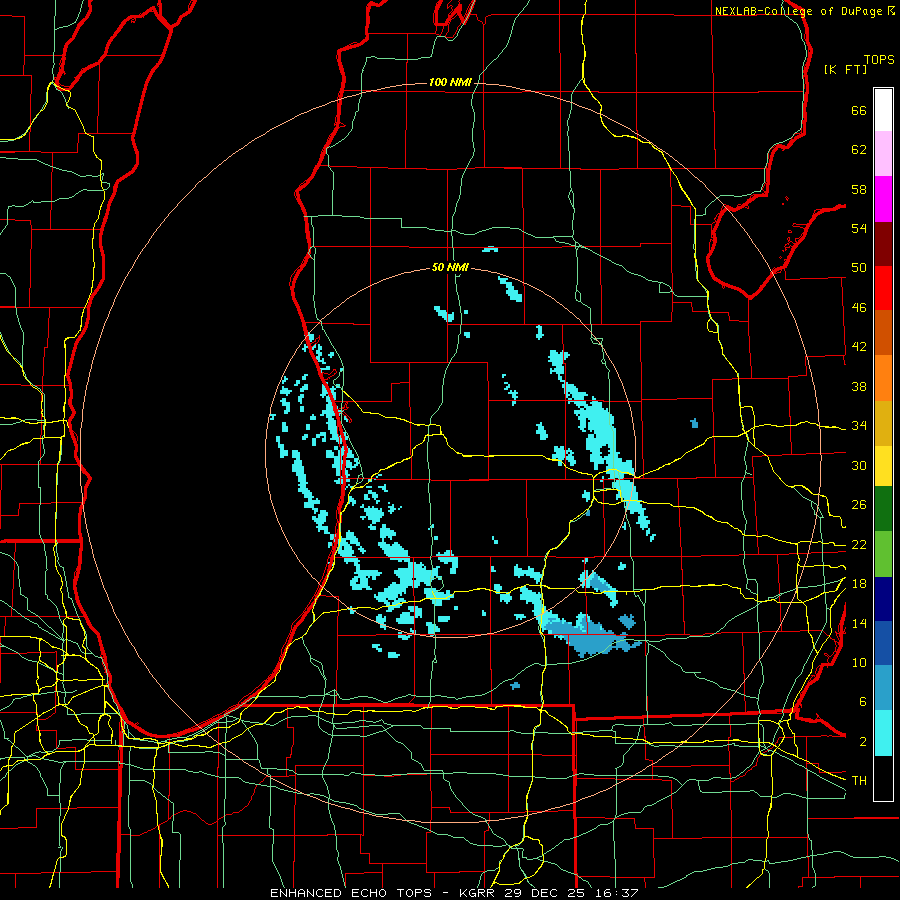Click the dark orange 46 kft legend swatch

[883, 333]
